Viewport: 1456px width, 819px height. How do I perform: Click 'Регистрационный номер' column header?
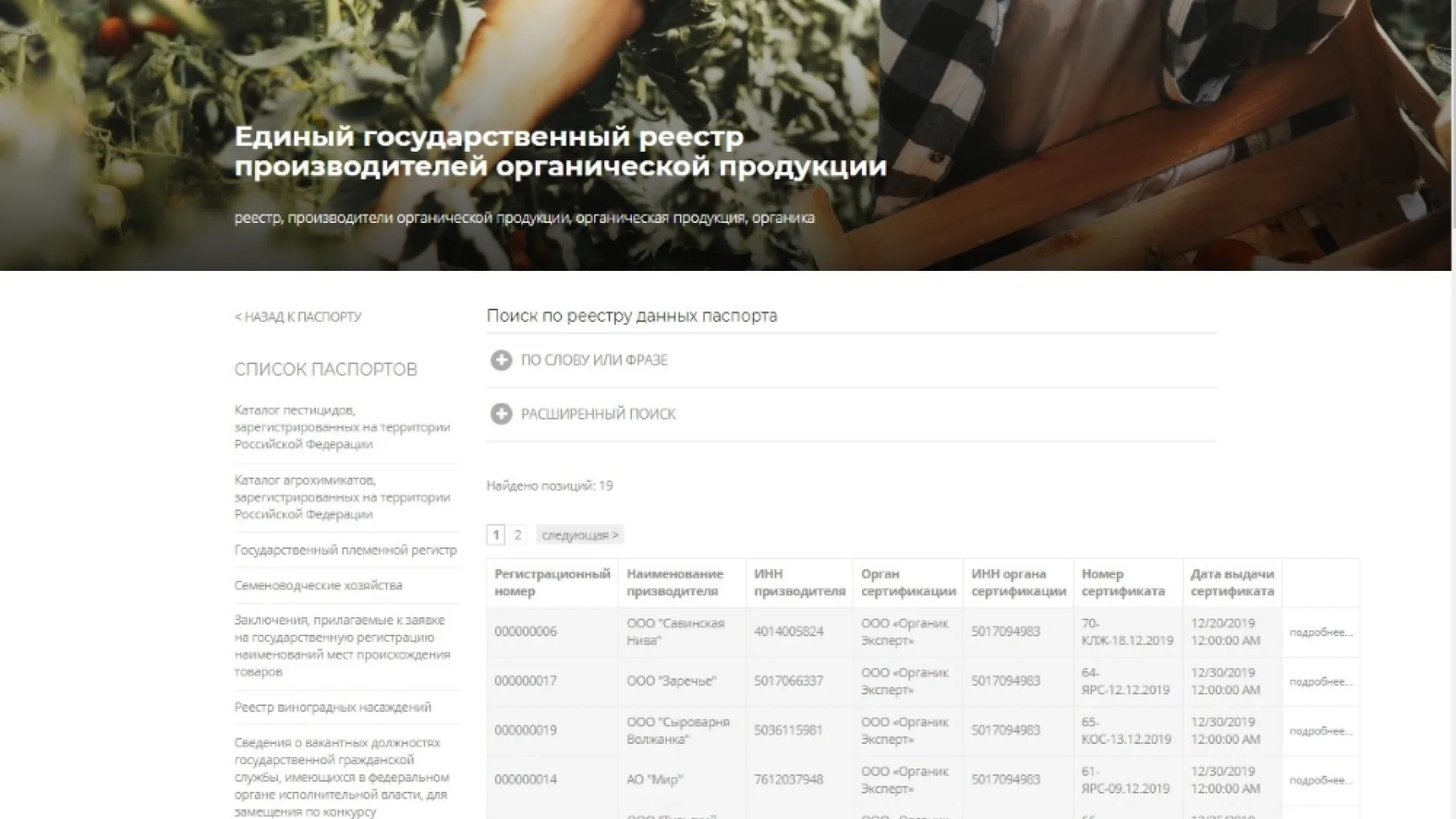(552, 582)
